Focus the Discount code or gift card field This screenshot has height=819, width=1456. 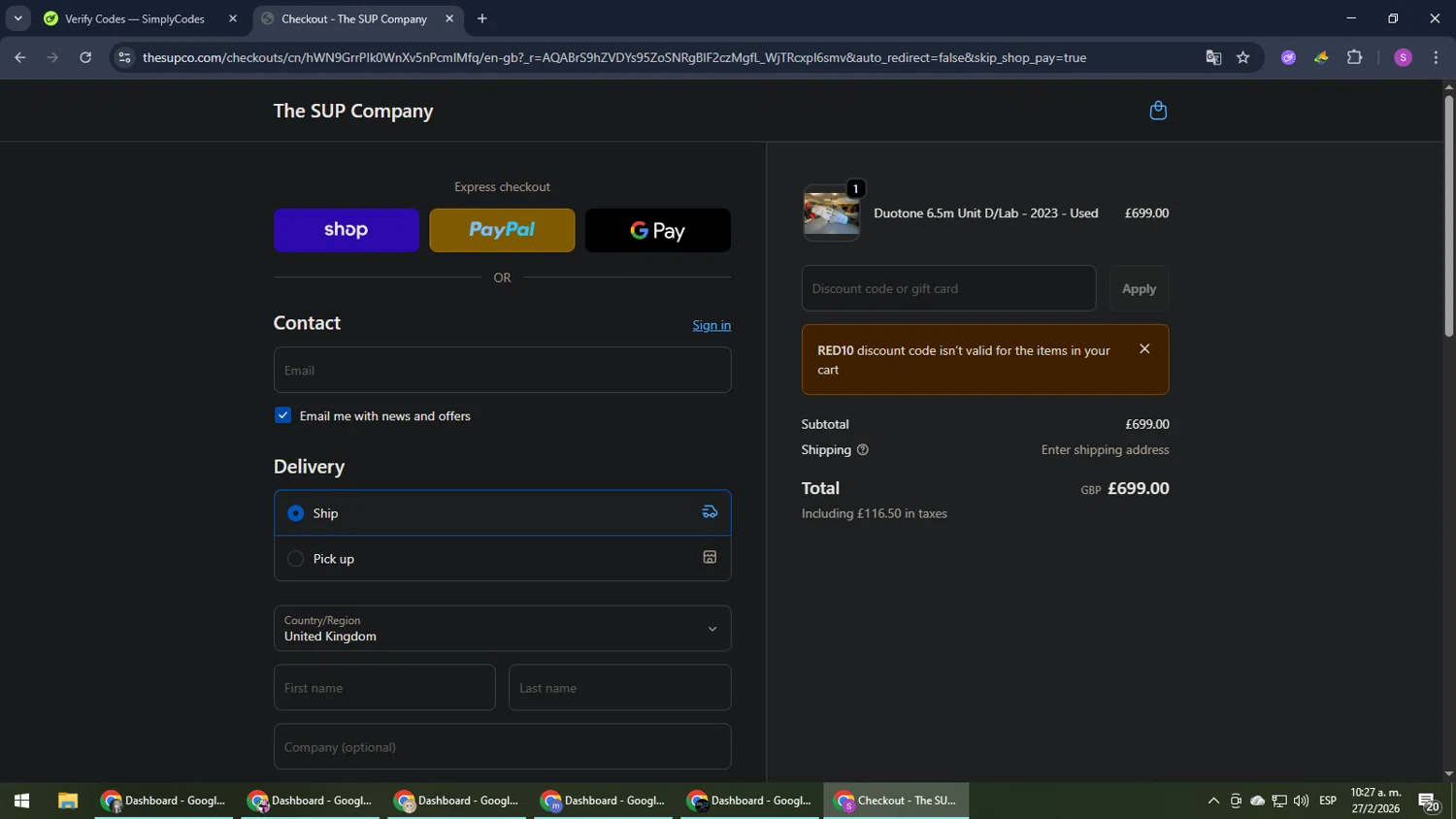click(948, 288)
